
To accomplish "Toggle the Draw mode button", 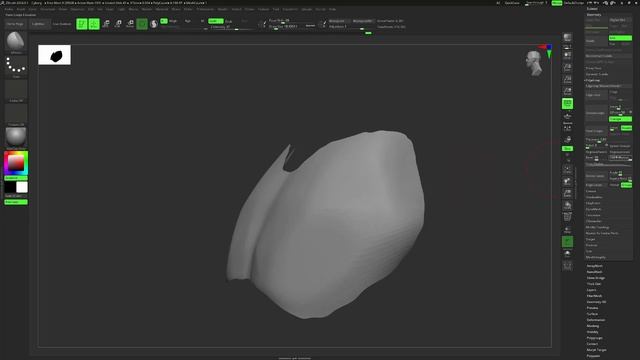I will 94,24.
